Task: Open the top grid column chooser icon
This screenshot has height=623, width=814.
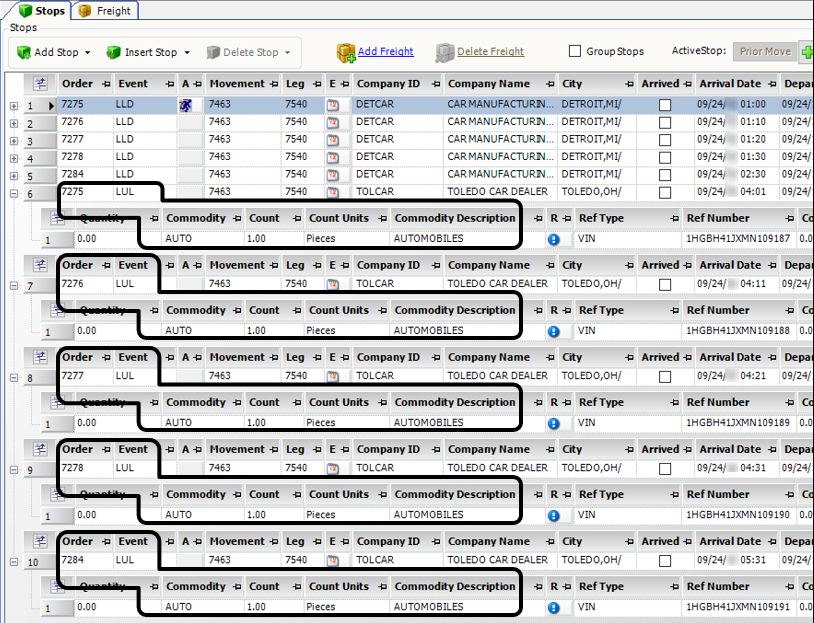Action: click(x=40, y=84)
